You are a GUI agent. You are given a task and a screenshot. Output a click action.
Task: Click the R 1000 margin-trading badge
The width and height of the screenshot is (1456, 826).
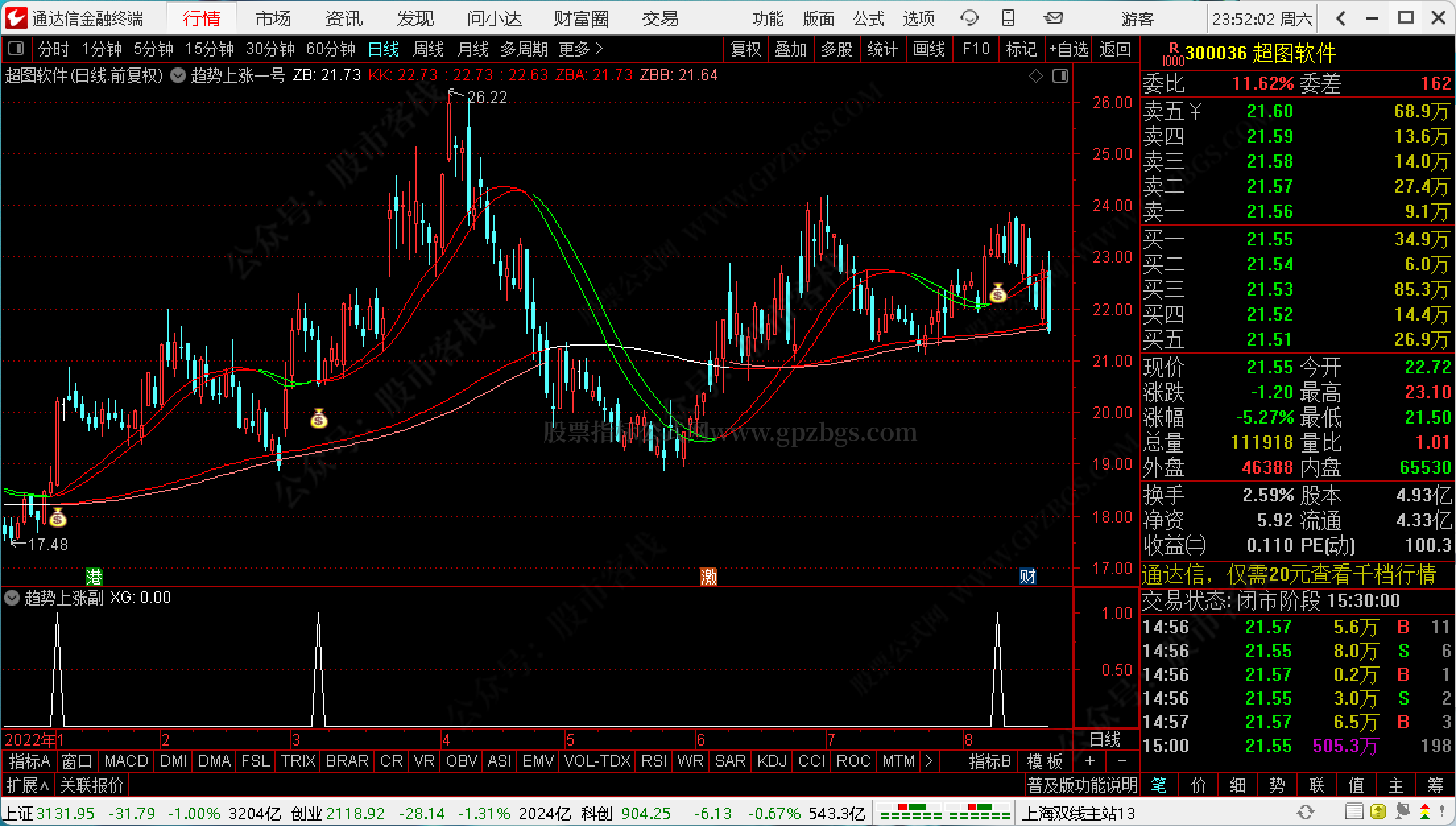(1173, 54)
